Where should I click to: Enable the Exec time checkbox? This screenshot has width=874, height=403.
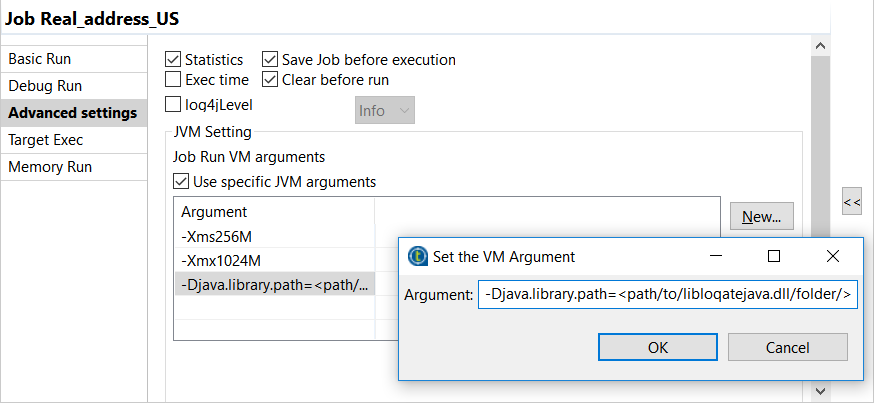pos(173,80)
